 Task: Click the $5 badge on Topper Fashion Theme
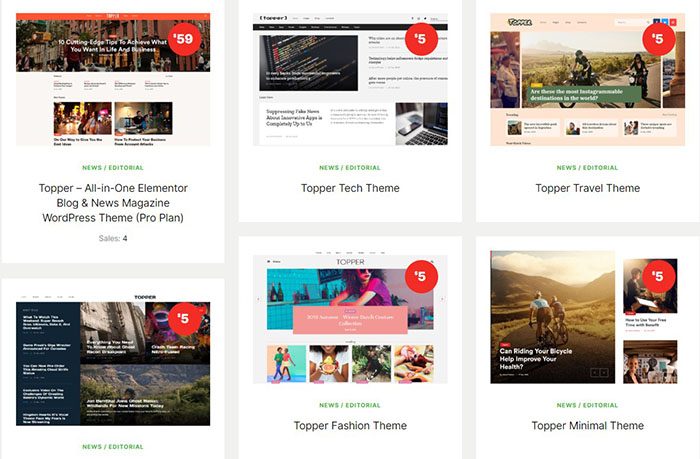(421, 277)
